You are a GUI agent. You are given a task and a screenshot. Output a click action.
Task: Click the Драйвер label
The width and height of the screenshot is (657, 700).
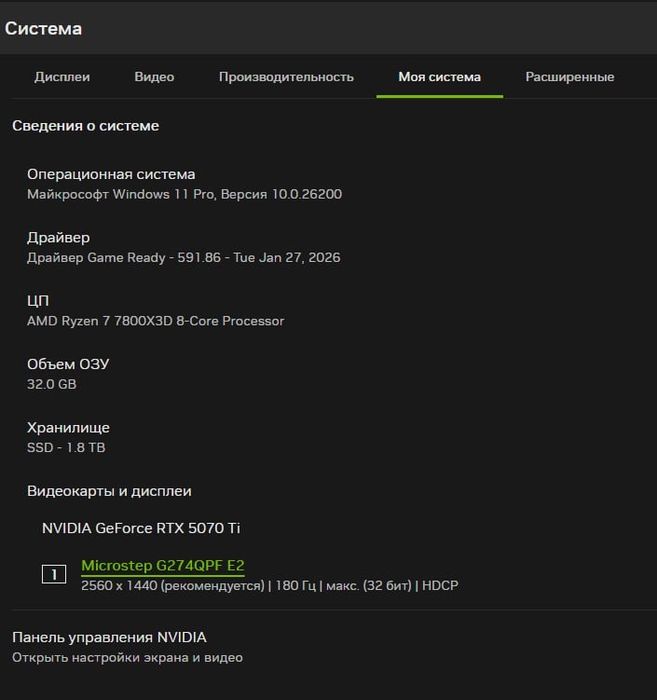point(58,238)
